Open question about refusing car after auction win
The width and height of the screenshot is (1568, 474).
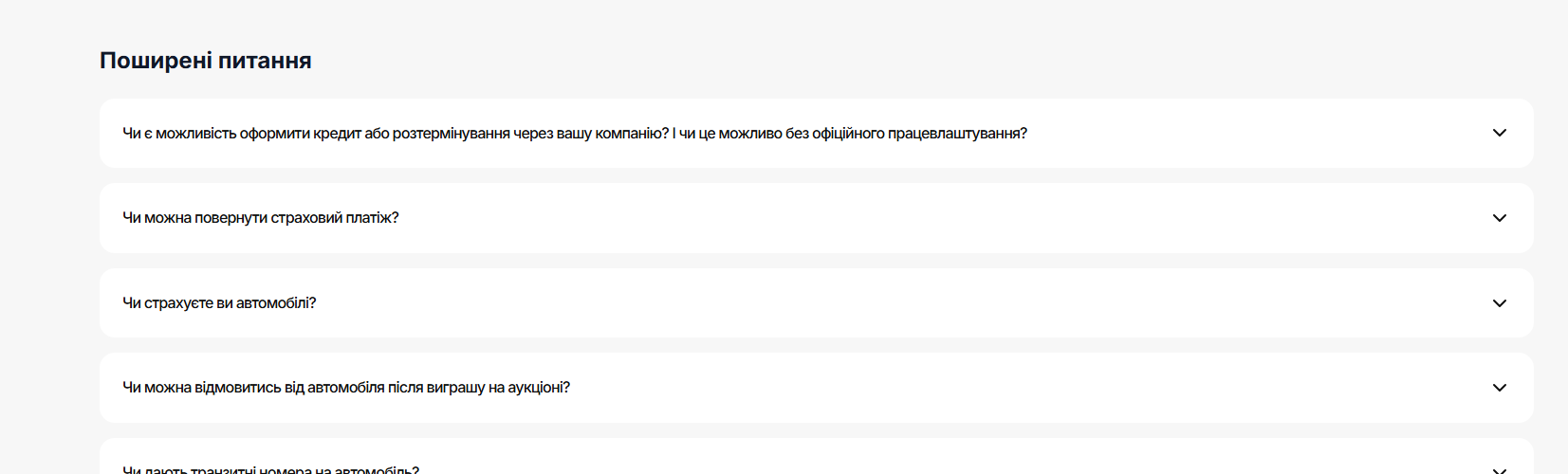(346, 388)
